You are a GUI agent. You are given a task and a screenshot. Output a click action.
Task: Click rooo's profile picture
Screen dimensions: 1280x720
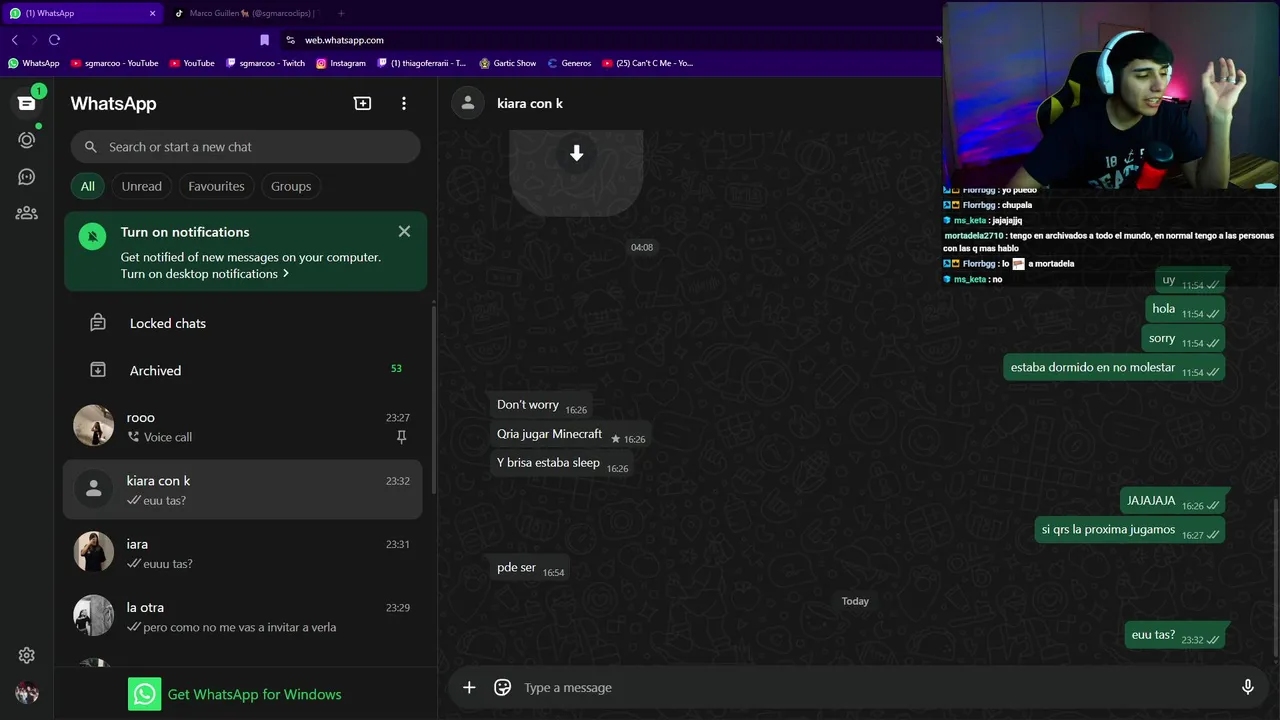click(94, 426)
